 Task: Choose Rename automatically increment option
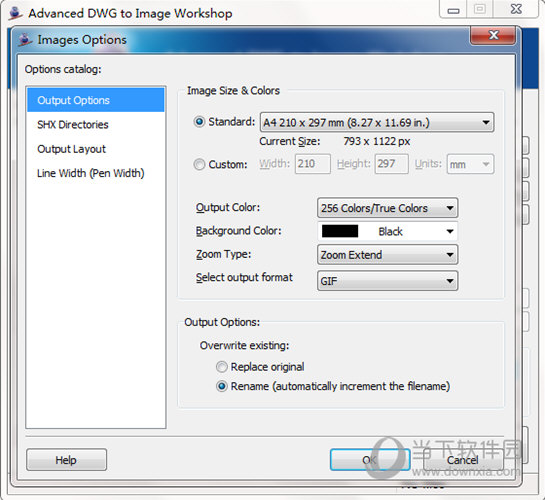tap(222, 386)
